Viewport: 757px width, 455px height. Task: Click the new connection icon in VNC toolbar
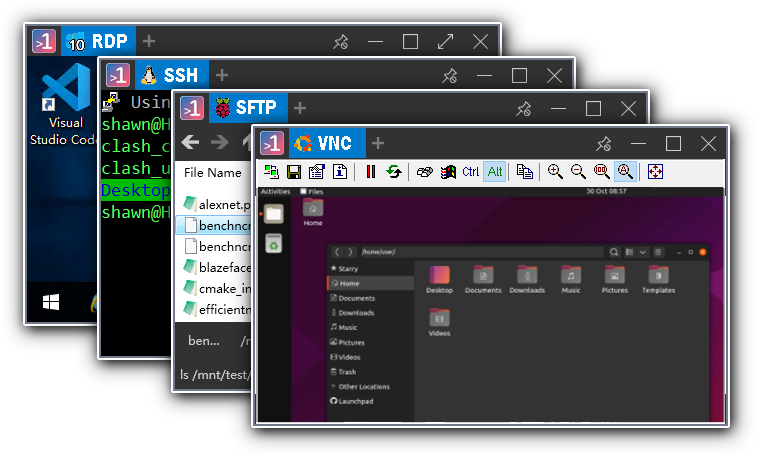click(x=271, y=171)
